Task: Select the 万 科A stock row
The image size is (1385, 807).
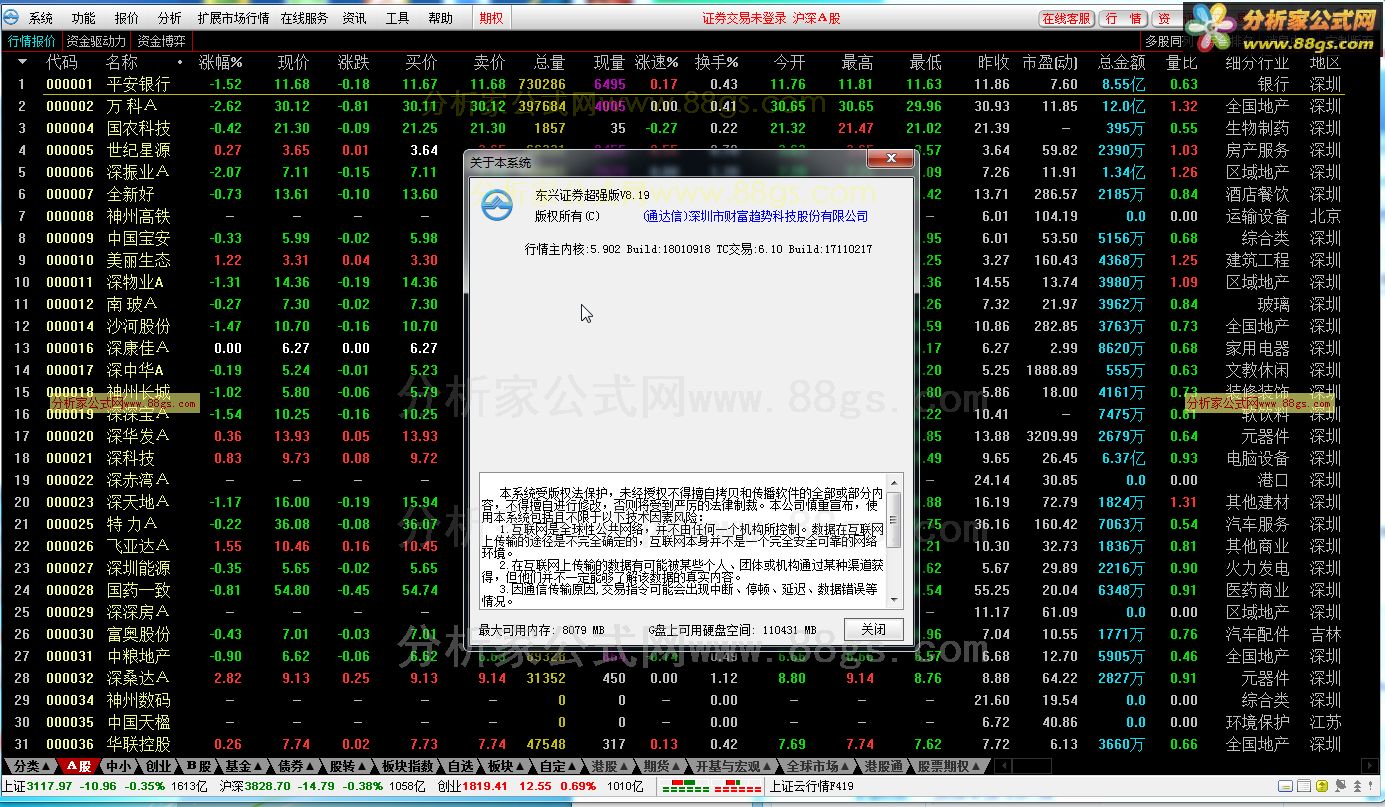Action: pyautogui.click(x=672, y=106)
